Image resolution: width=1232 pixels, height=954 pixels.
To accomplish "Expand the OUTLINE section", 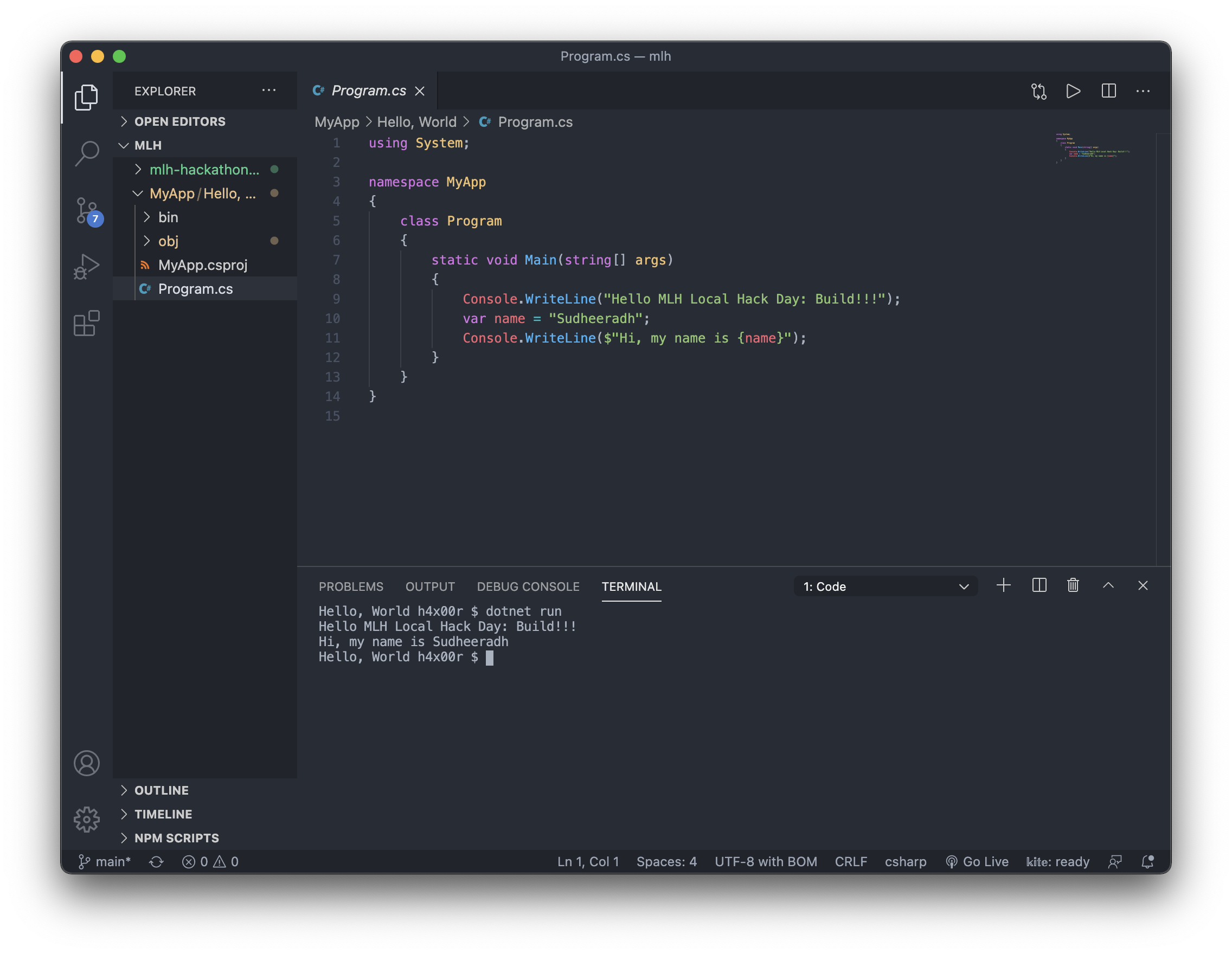I will [162, 790].
